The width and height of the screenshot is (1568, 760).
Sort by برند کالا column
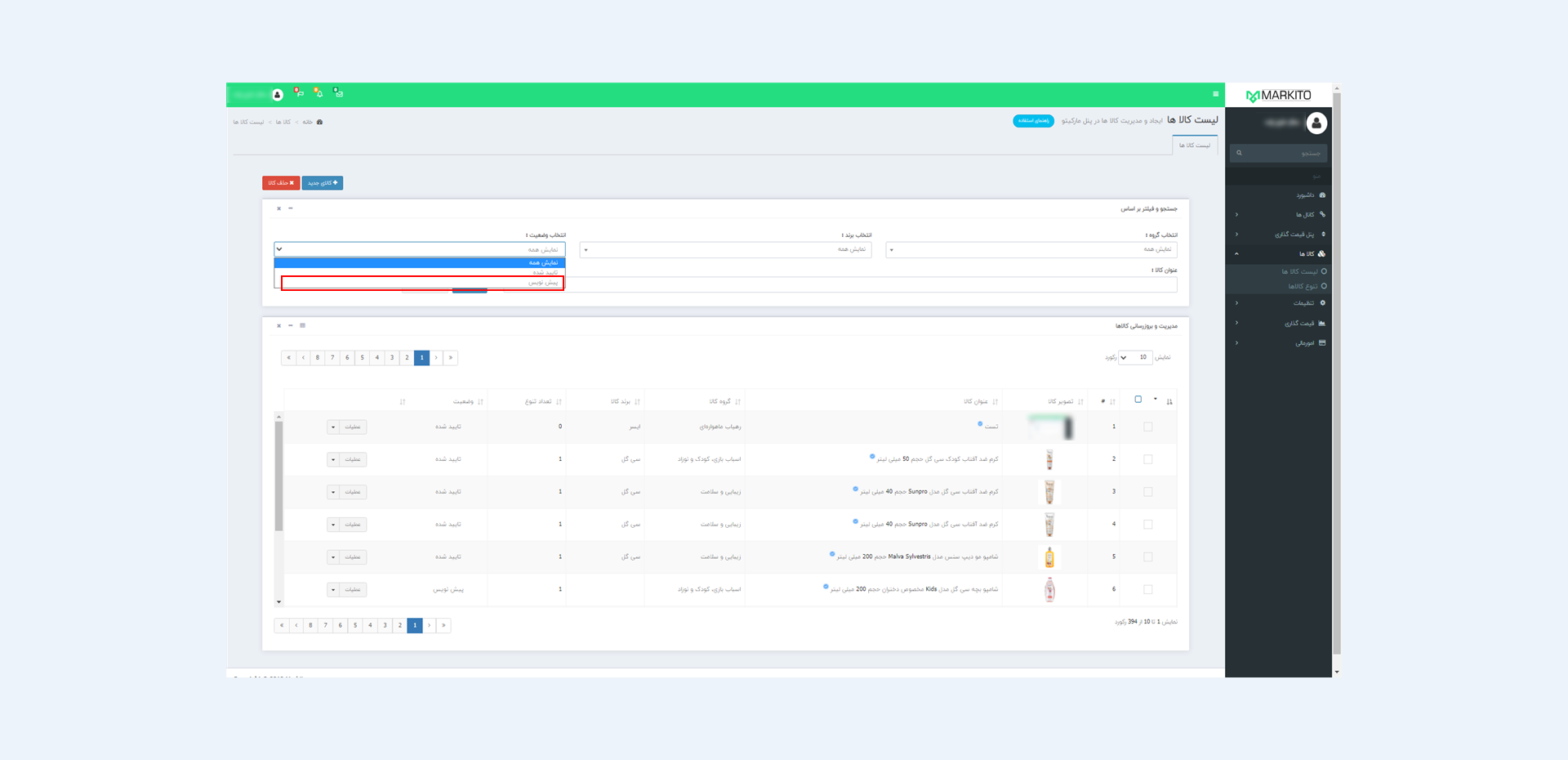point(604,402)
